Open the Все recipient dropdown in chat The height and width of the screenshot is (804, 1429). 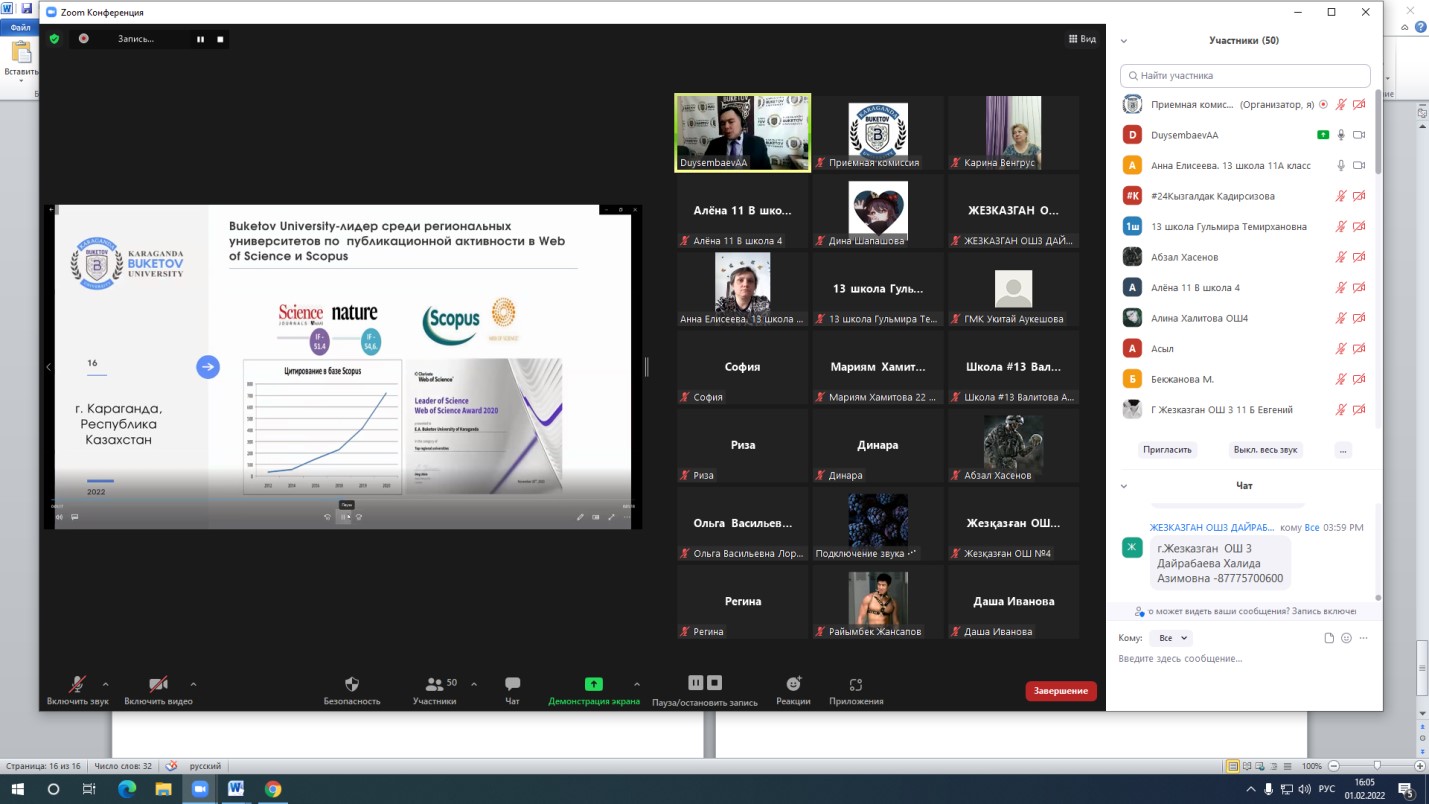(1170, 638)
